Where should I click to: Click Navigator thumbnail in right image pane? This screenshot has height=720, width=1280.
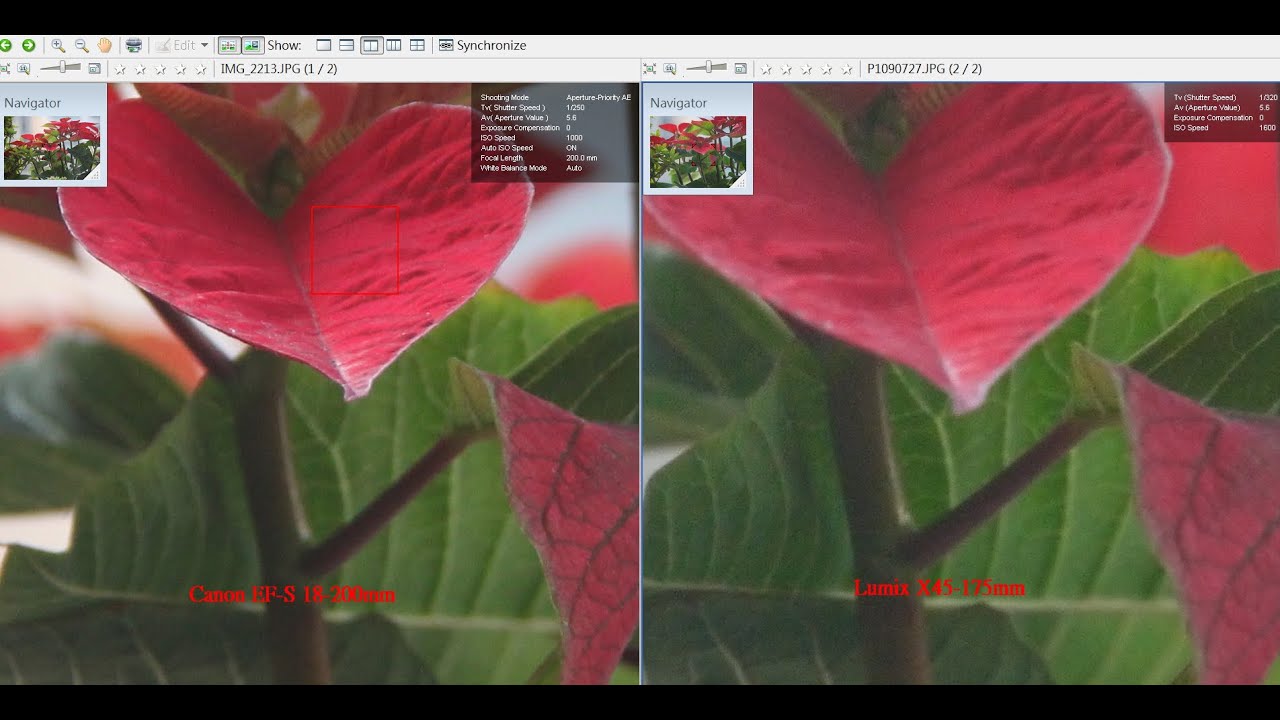coord(698,151)
